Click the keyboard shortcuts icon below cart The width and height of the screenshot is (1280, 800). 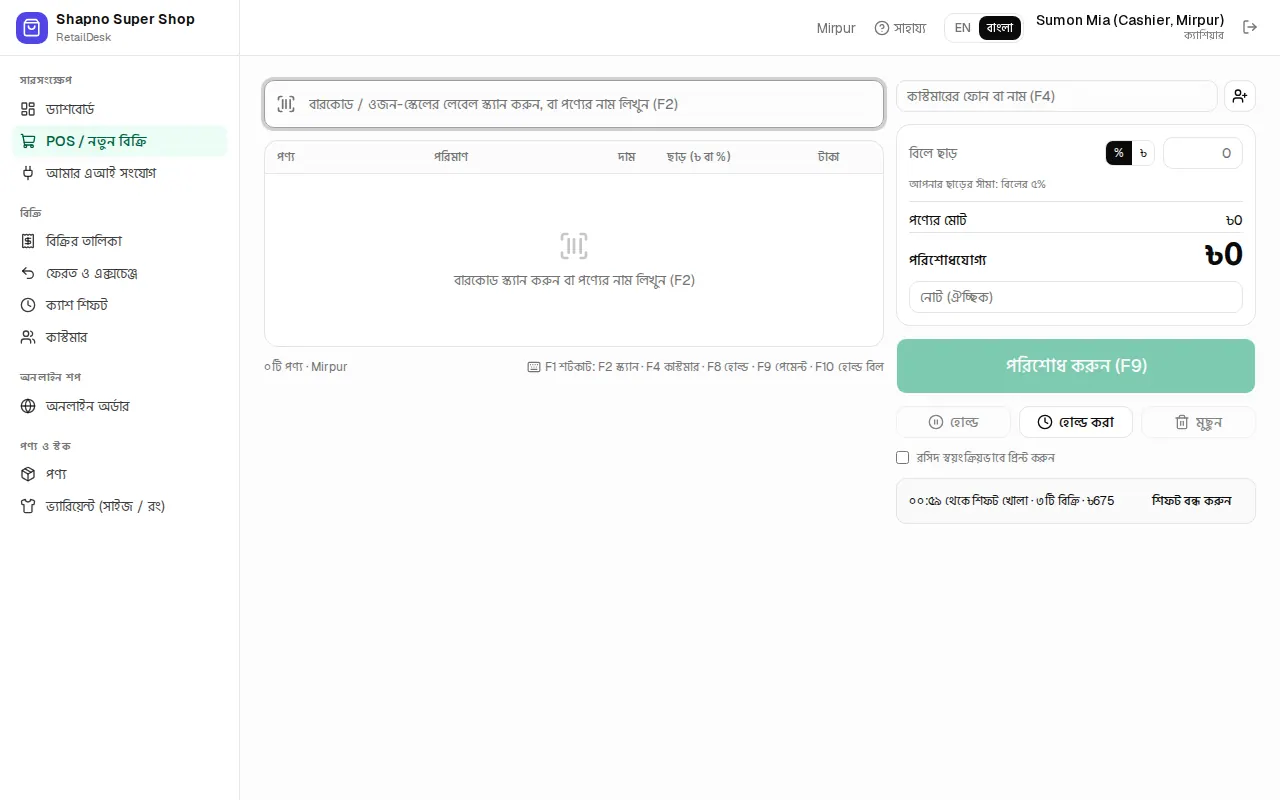tap(534, 367)
